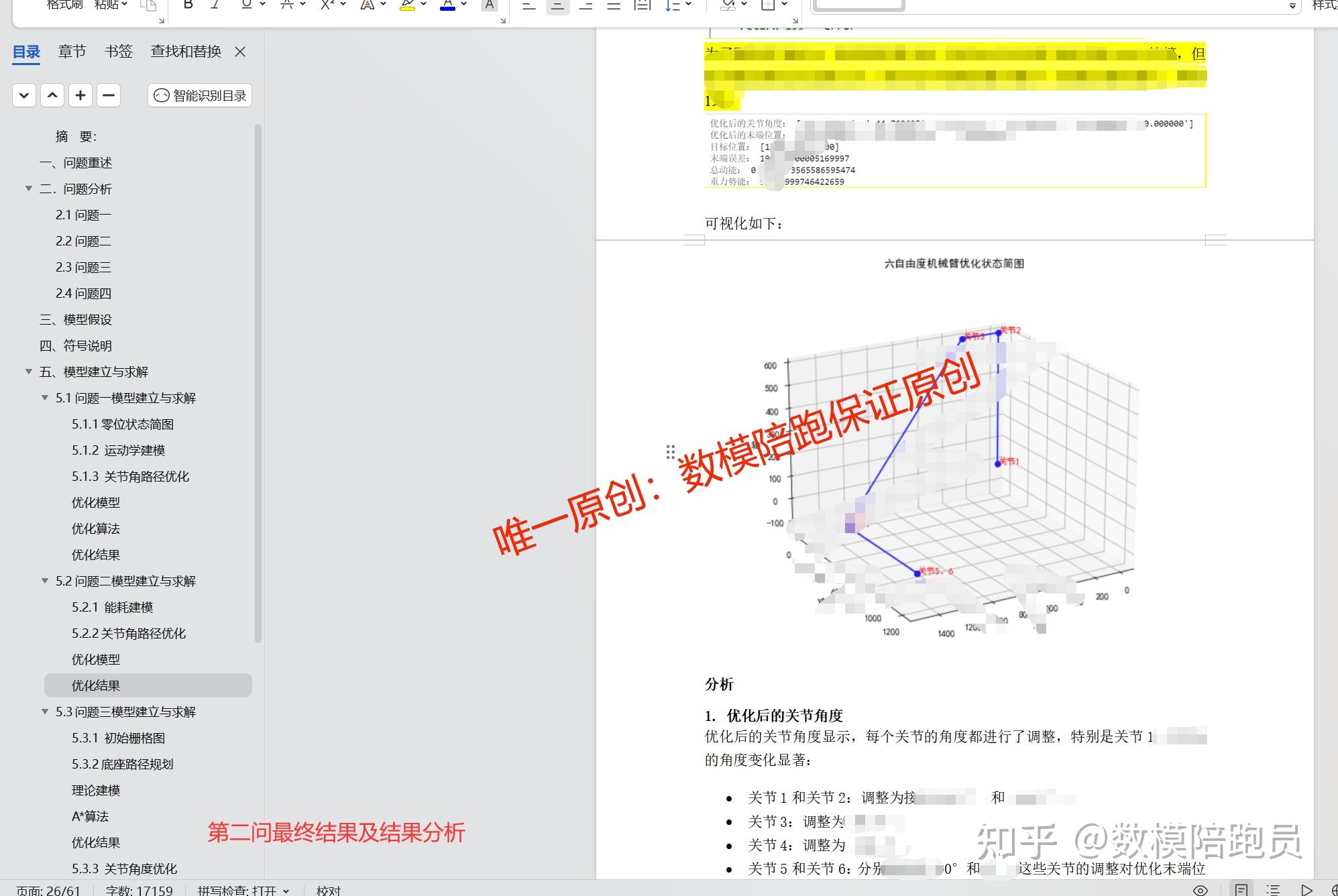
Task: Open highlight color dropdown arrow
Action: tap(424, 5)
